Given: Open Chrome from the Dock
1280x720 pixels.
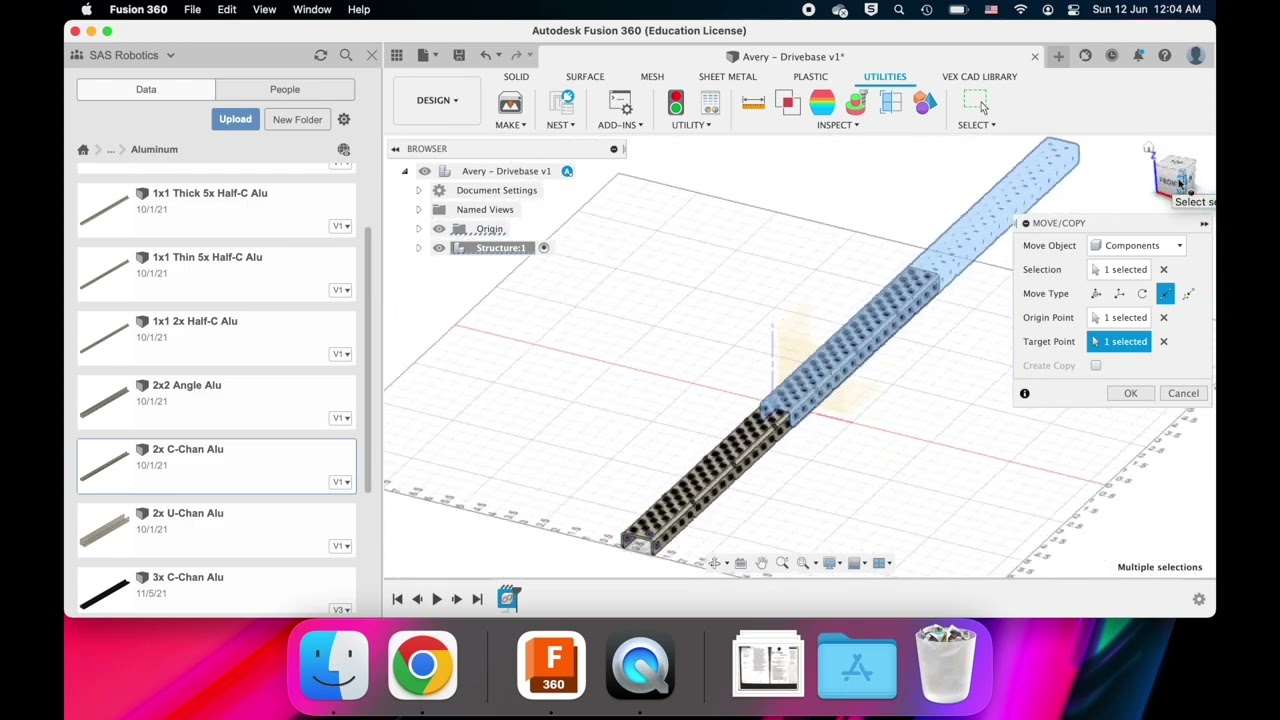Looking at the screenshot, I should [422, 664].
